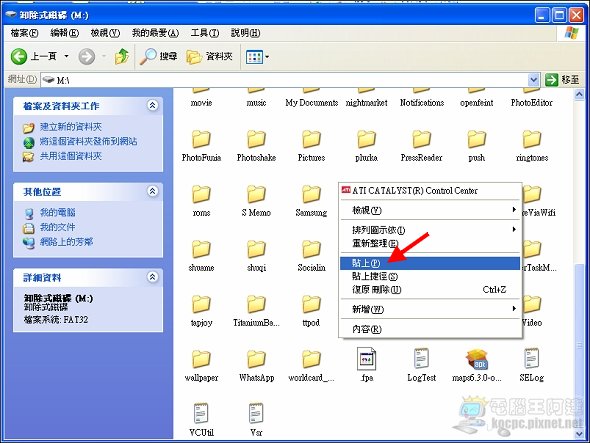Click the green Back arrow icon
The width and height of the screenshot is (590, 443).
pyautogui.click(x=18, y=56)
